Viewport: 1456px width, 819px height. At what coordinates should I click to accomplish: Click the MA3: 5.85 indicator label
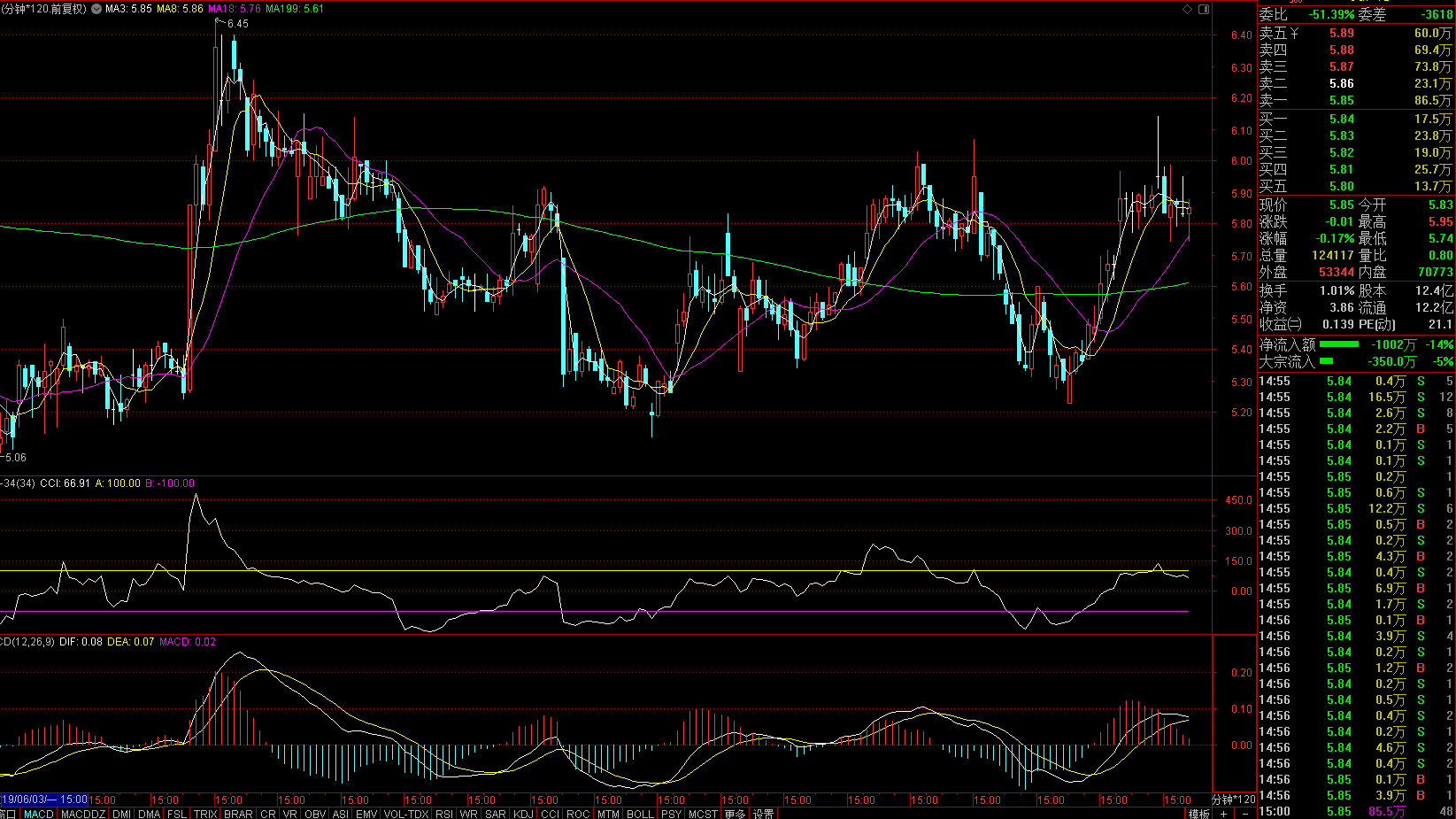click(128, 9)
